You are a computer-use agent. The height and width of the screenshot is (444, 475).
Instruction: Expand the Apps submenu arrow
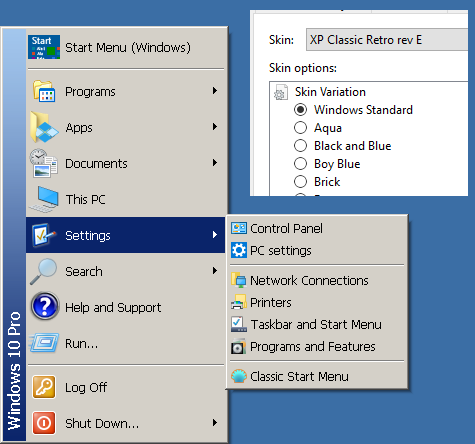click(215, 127)
